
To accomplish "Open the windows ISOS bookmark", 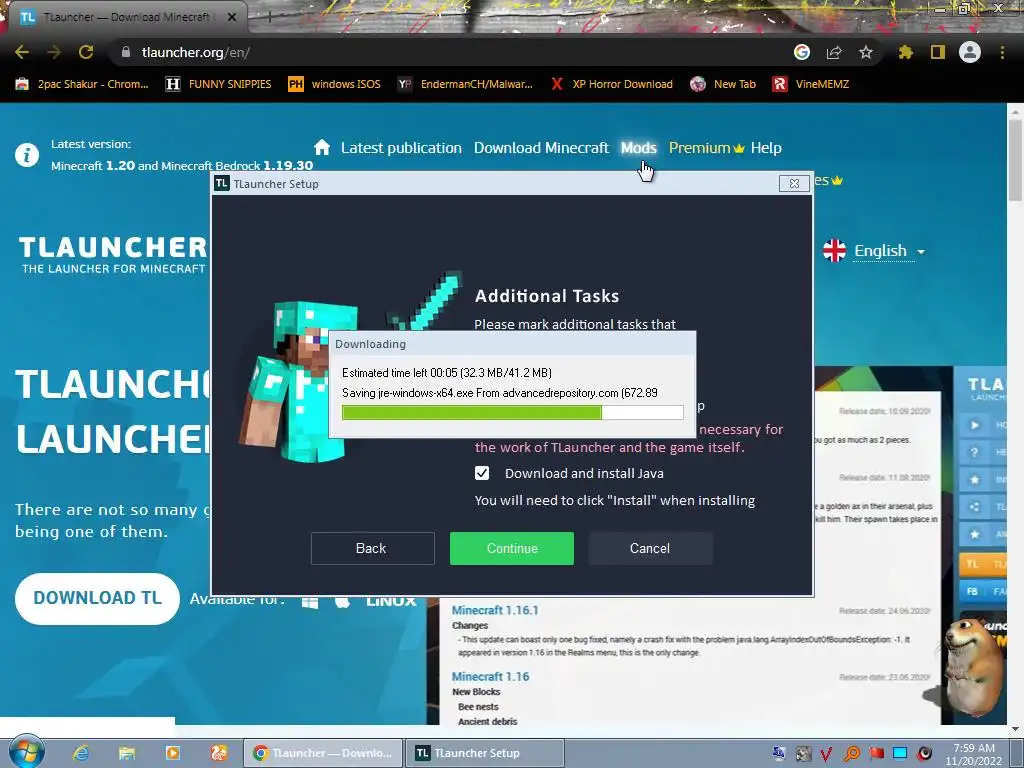I will click(x=334, y=84).
